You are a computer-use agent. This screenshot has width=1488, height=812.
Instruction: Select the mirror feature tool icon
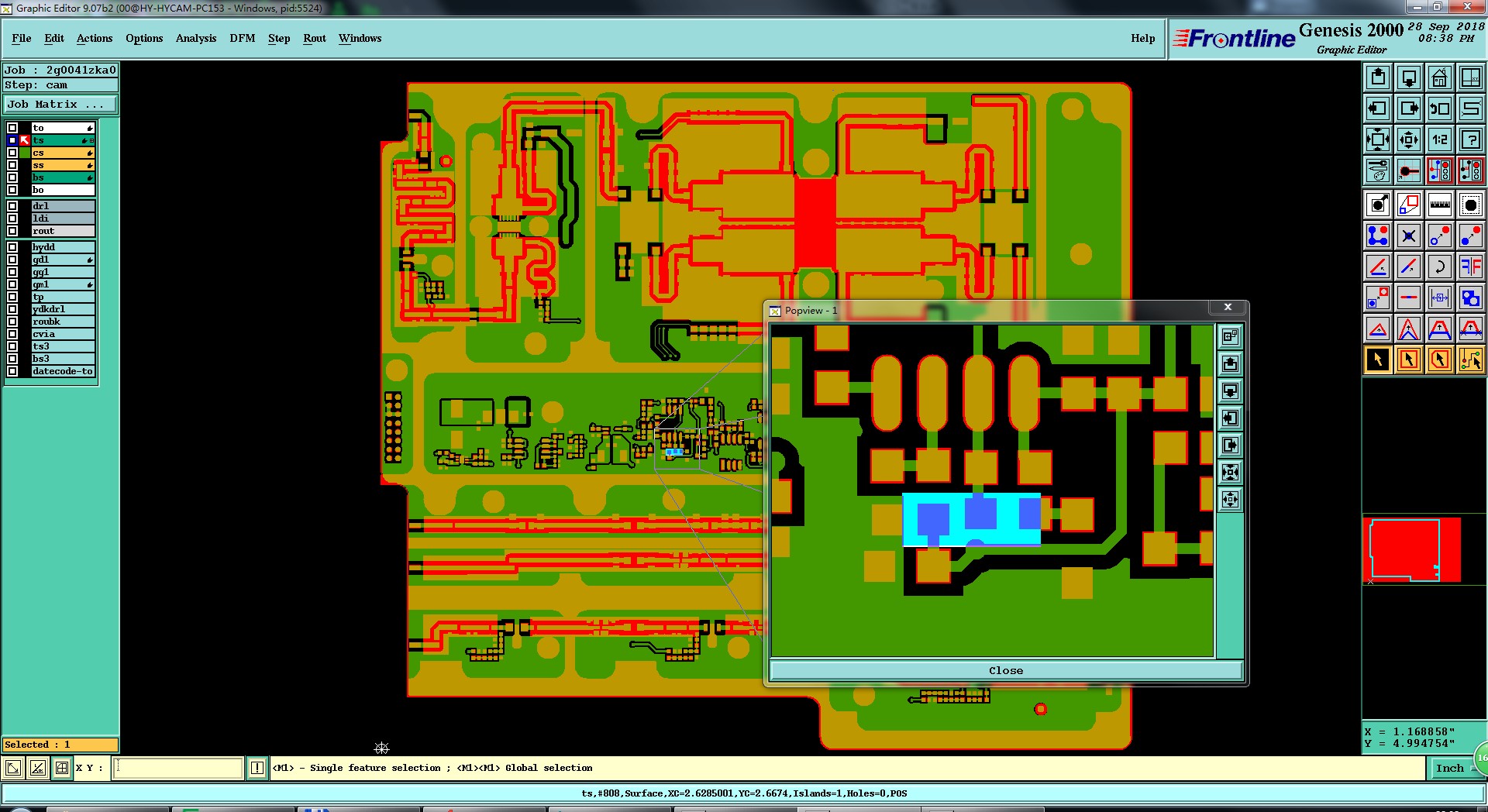(1471, 267)
